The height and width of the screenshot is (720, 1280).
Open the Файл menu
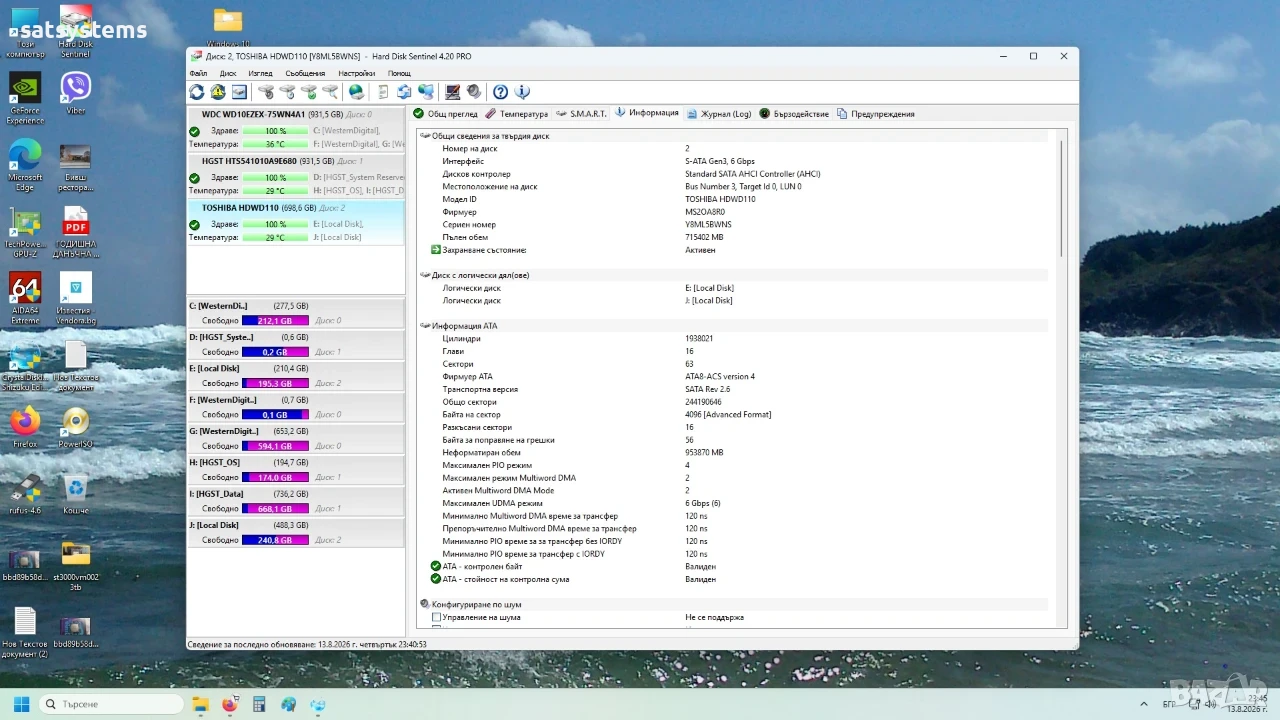pyautogui.click(x=198, y=73)
